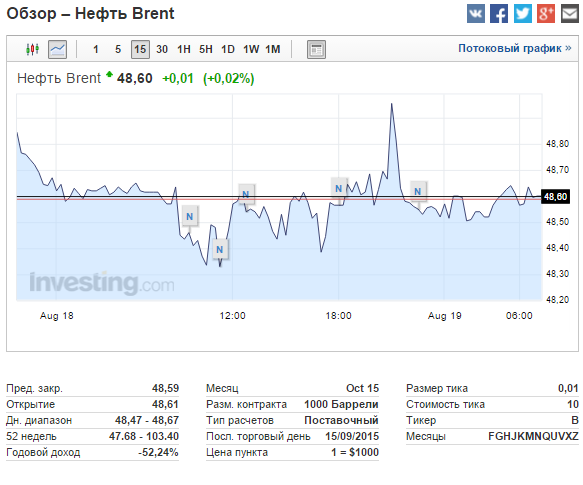
Task: Open Потоковый график link
Action: 515,48
